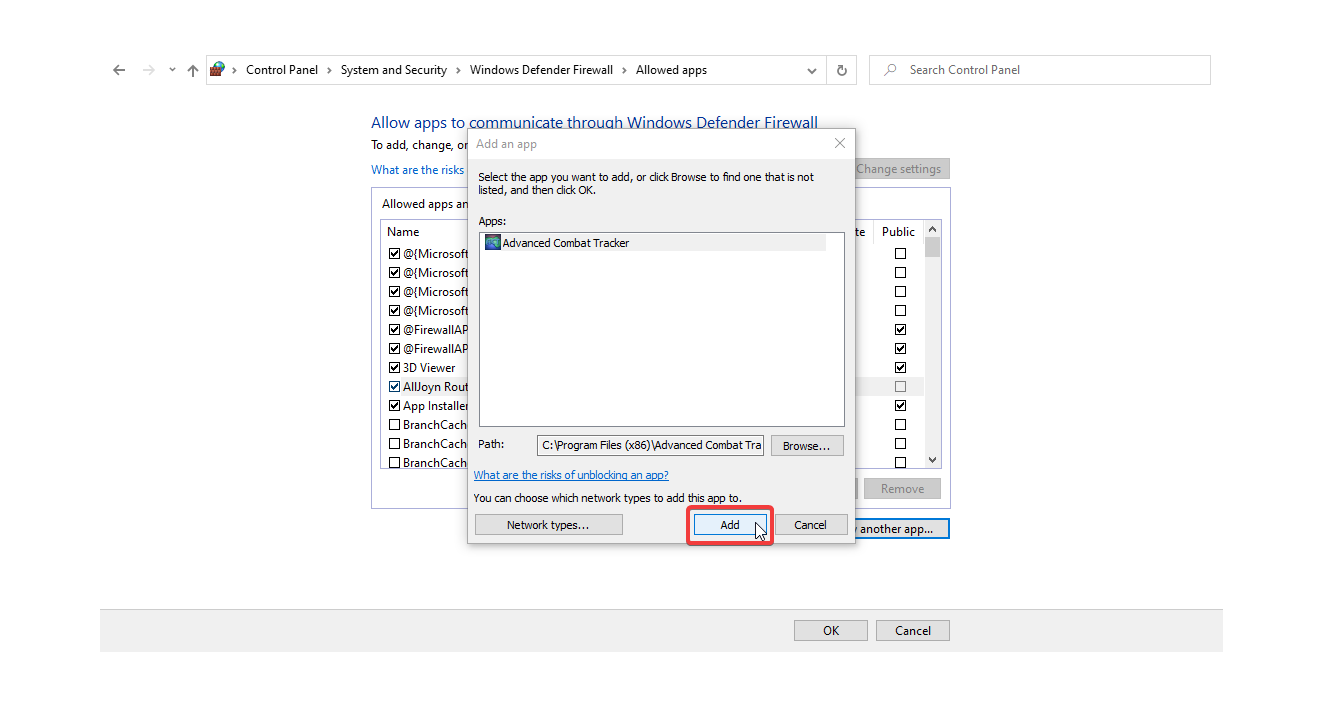Click the allowed apps scrollbar up arrow

933,230
